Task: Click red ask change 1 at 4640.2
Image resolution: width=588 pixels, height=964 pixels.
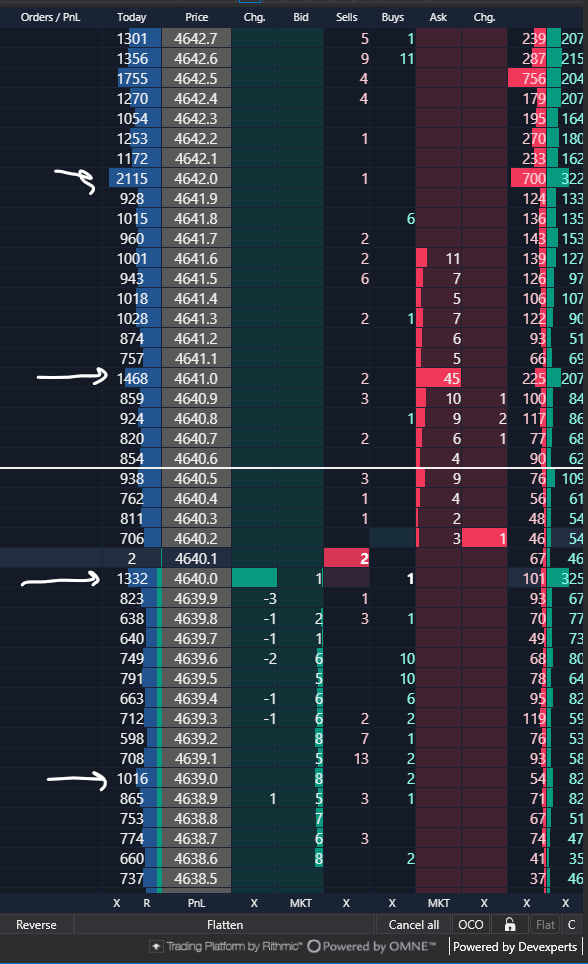Action: (x=485, y=539)
